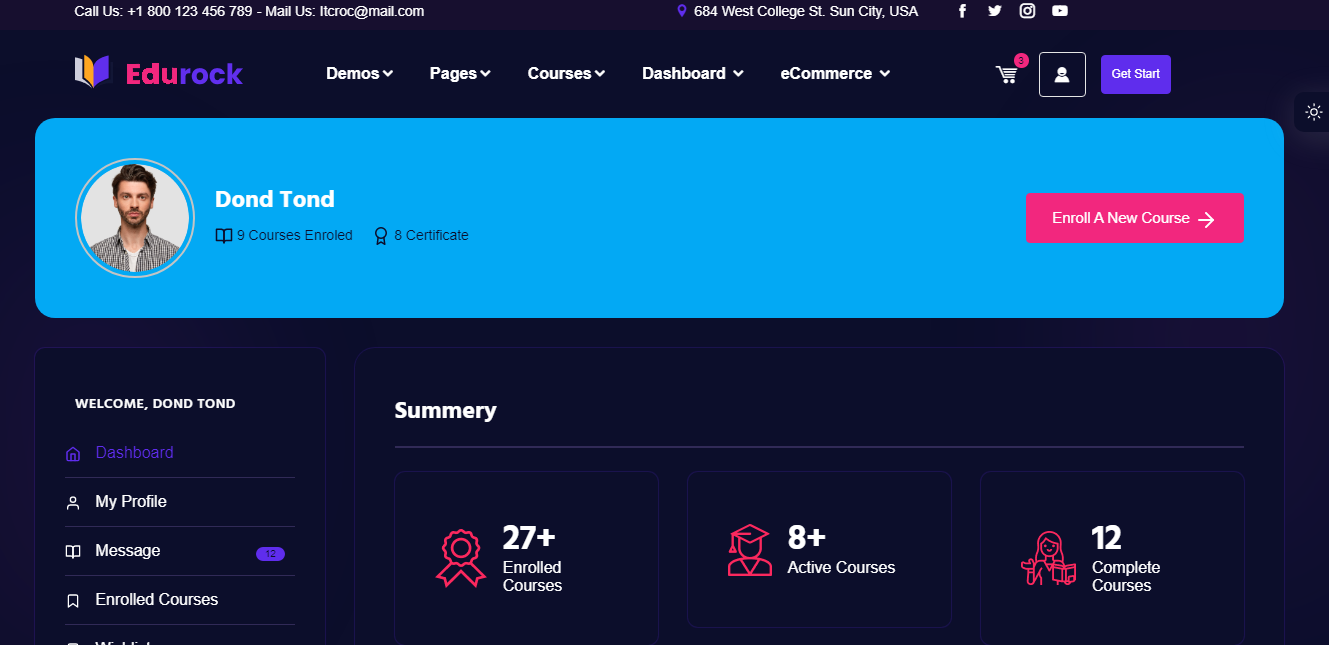Click the user account icon button
The image size is (1329, 645).
[1062, 75]
